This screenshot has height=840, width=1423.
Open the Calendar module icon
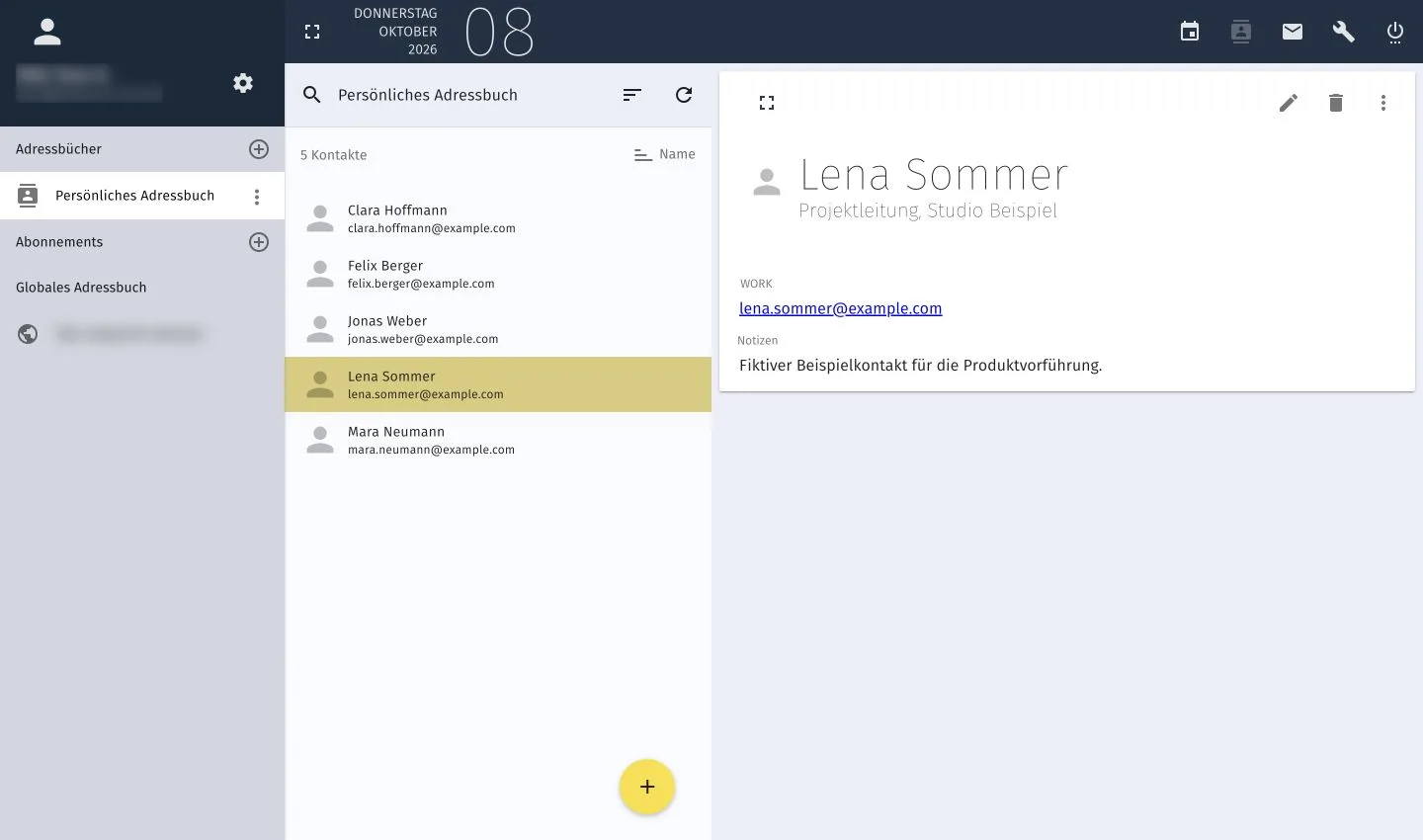coord(1190,32)
